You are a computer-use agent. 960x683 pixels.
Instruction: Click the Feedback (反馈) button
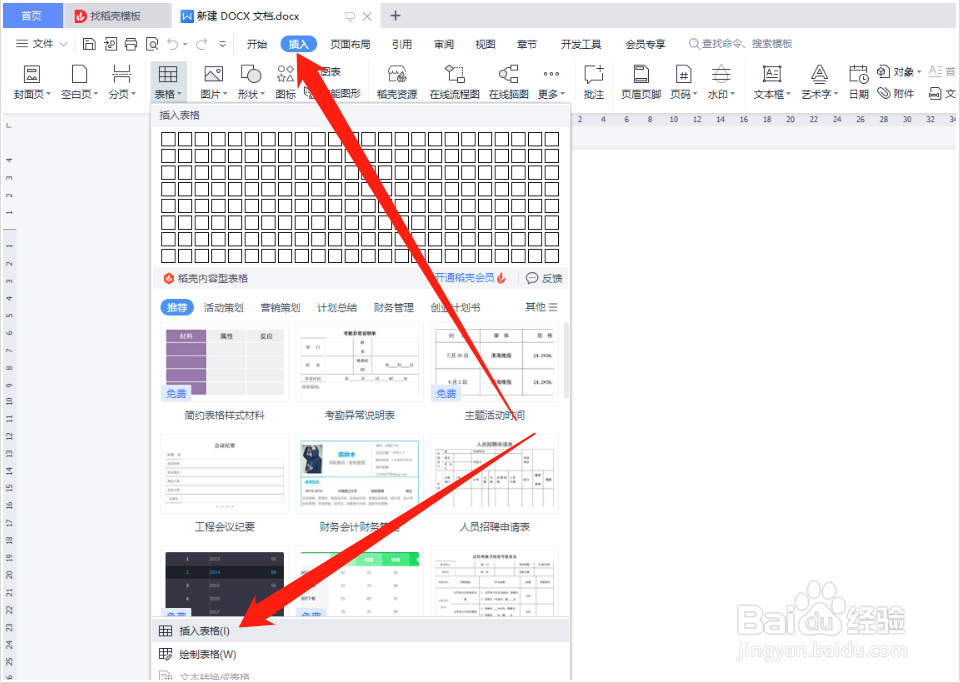pyautogui.click(x=544, y=278)
